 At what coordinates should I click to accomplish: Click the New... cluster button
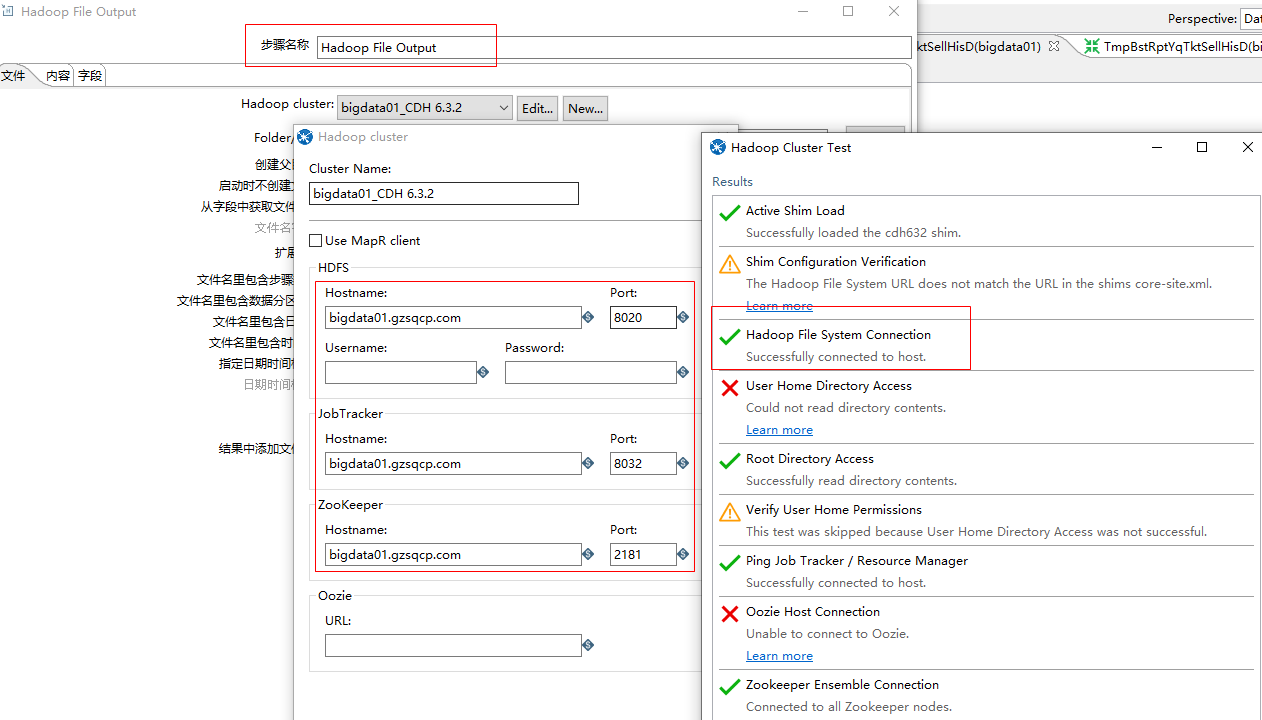point(585,108)
